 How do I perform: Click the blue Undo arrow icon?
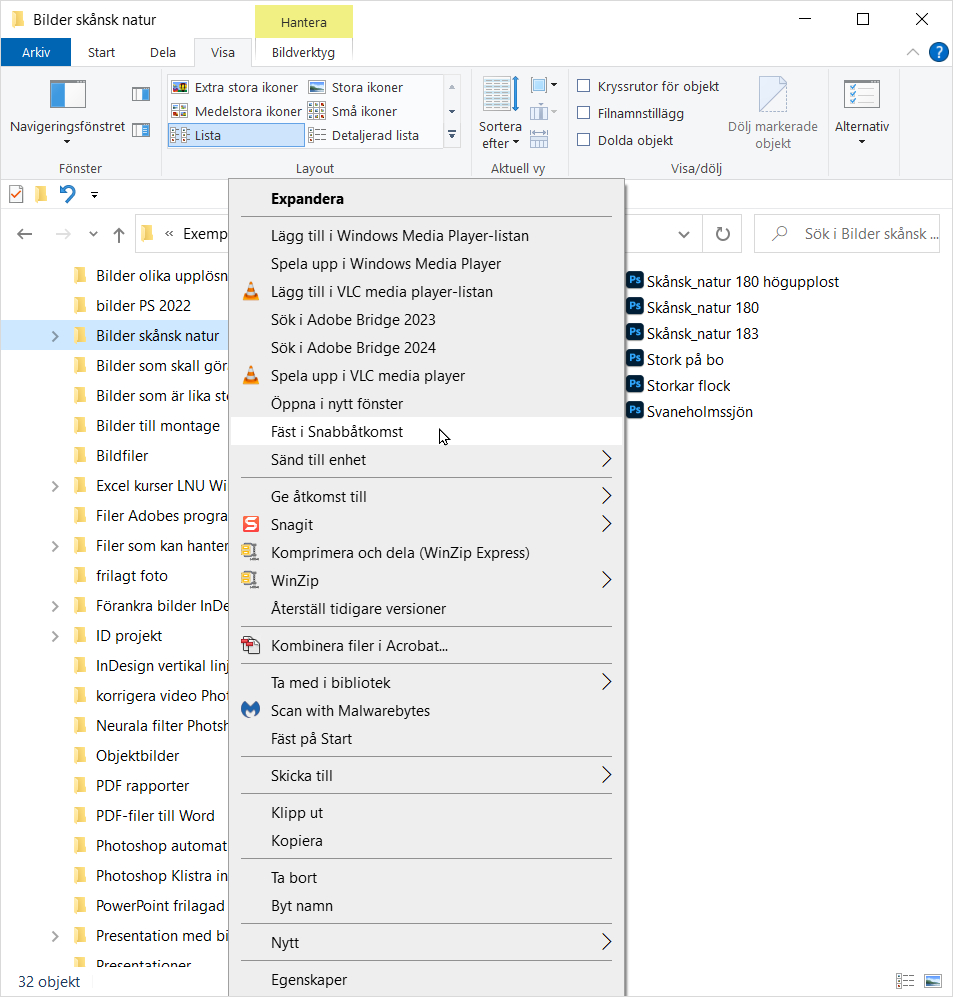click(x=67, y=194)
